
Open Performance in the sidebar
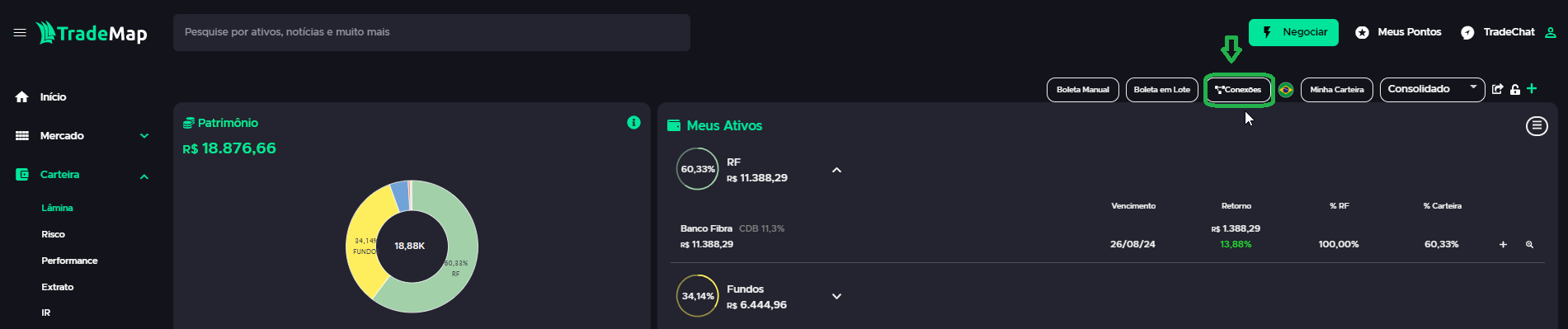[x=69, y=261]
